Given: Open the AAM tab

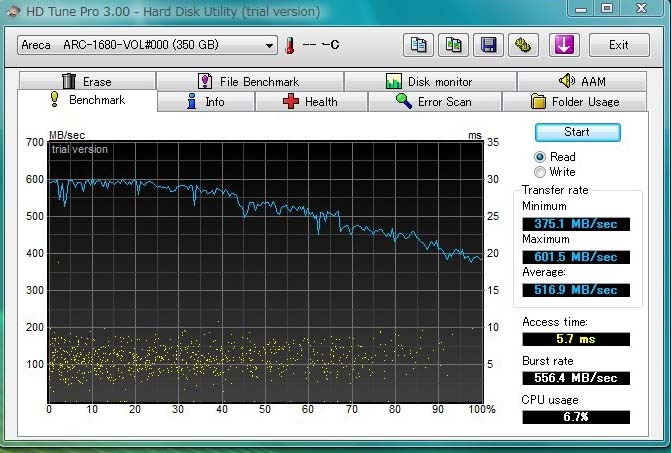Looking at the screenshot, I should coord(582,82).
